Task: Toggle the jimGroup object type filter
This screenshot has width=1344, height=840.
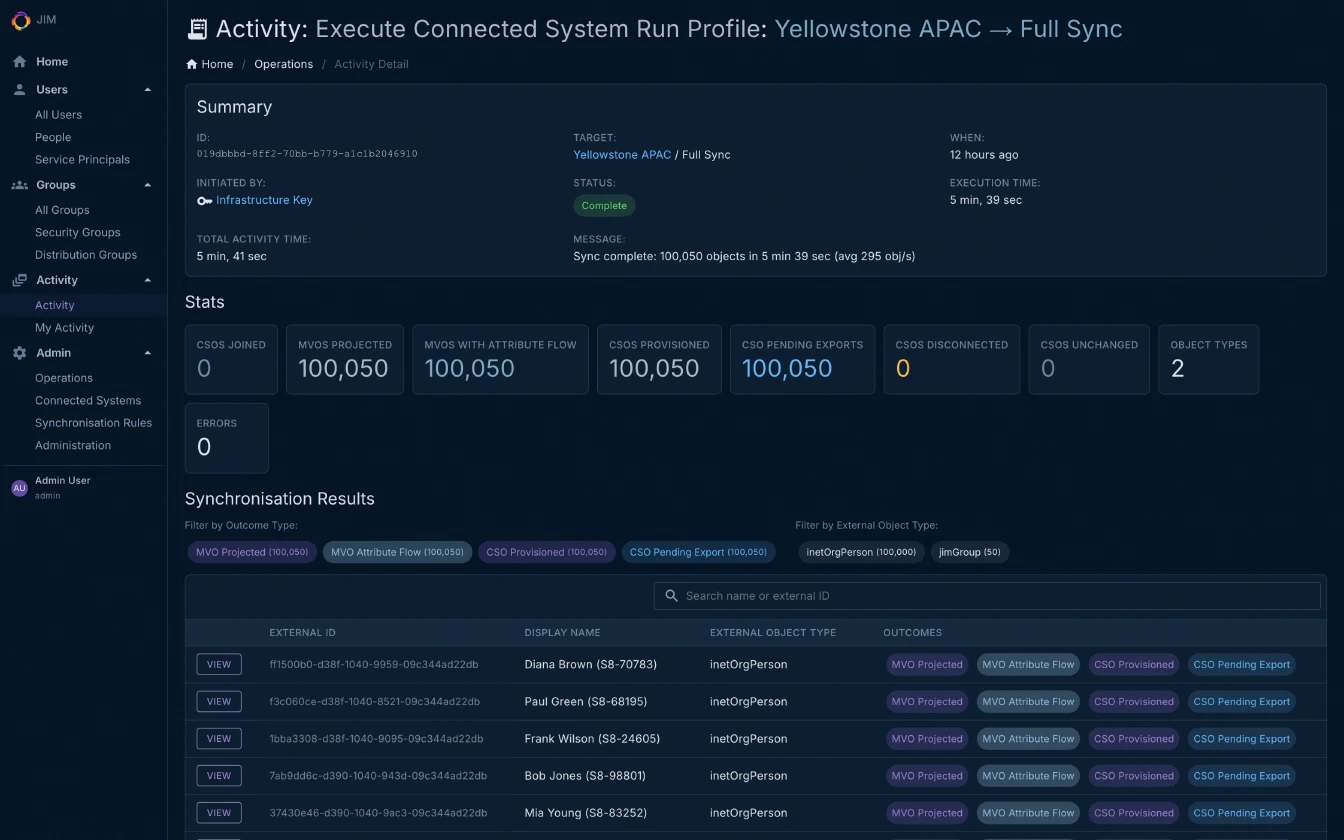Action: [x=969, y=551]
